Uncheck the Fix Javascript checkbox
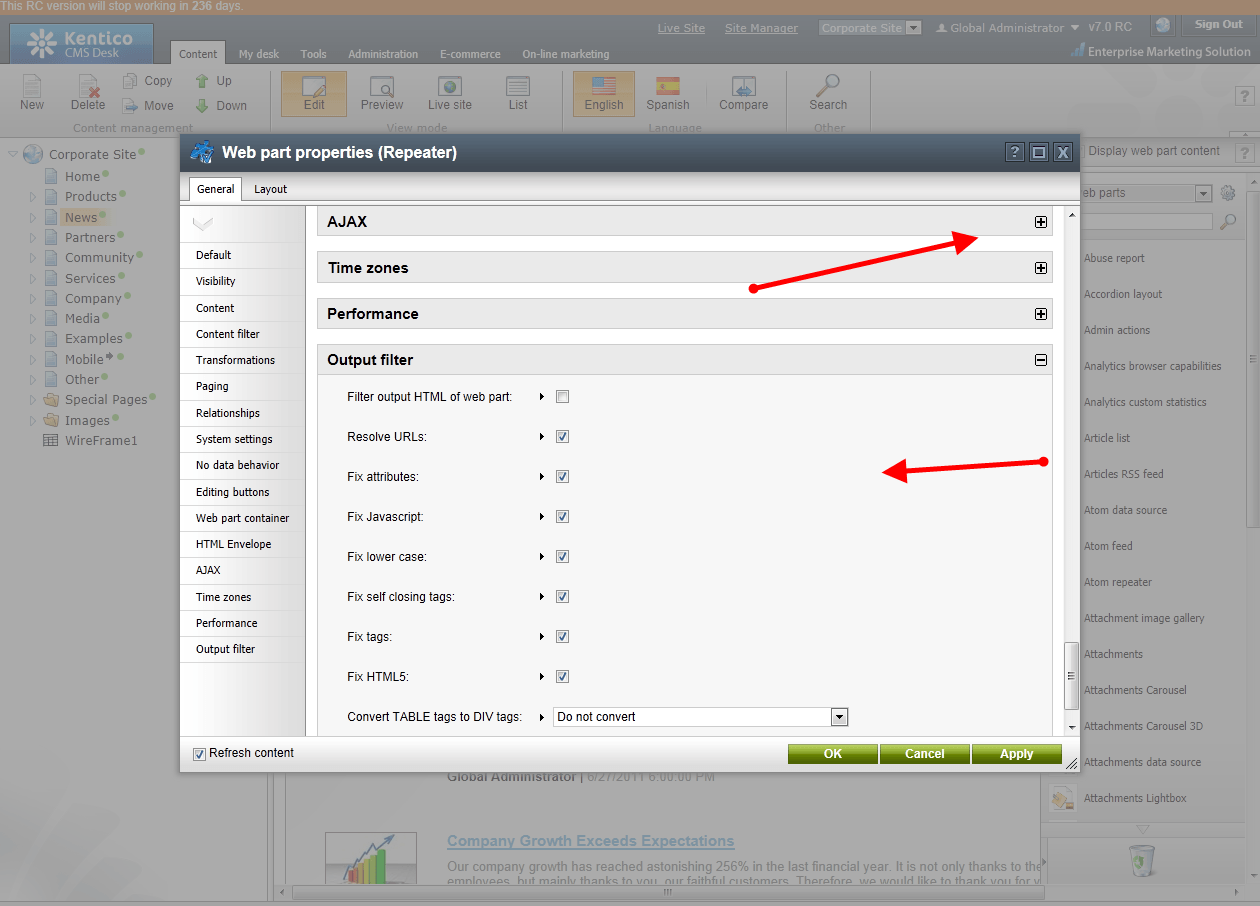 [562, 517]
